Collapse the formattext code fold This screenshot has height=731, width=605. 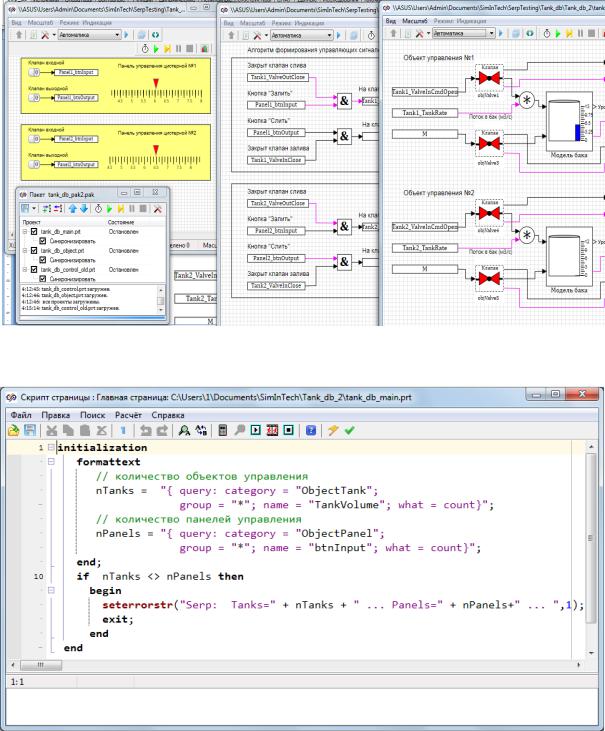(51, 462)
